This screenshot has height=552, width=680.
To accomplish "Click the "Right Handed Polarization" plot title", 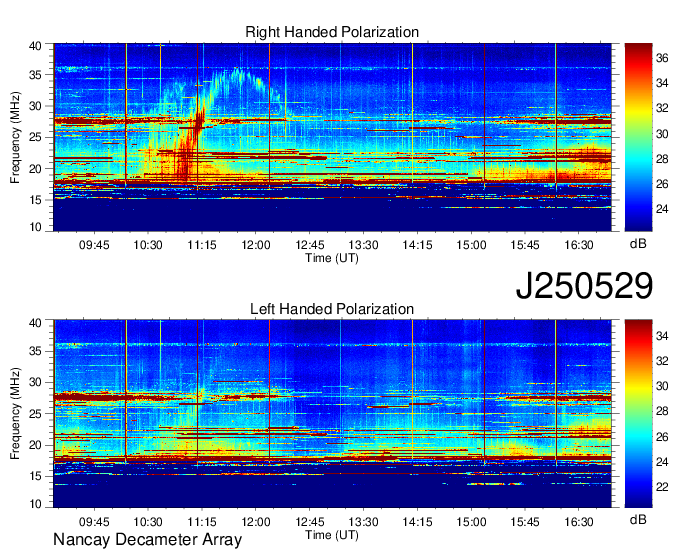I will 332,32.
